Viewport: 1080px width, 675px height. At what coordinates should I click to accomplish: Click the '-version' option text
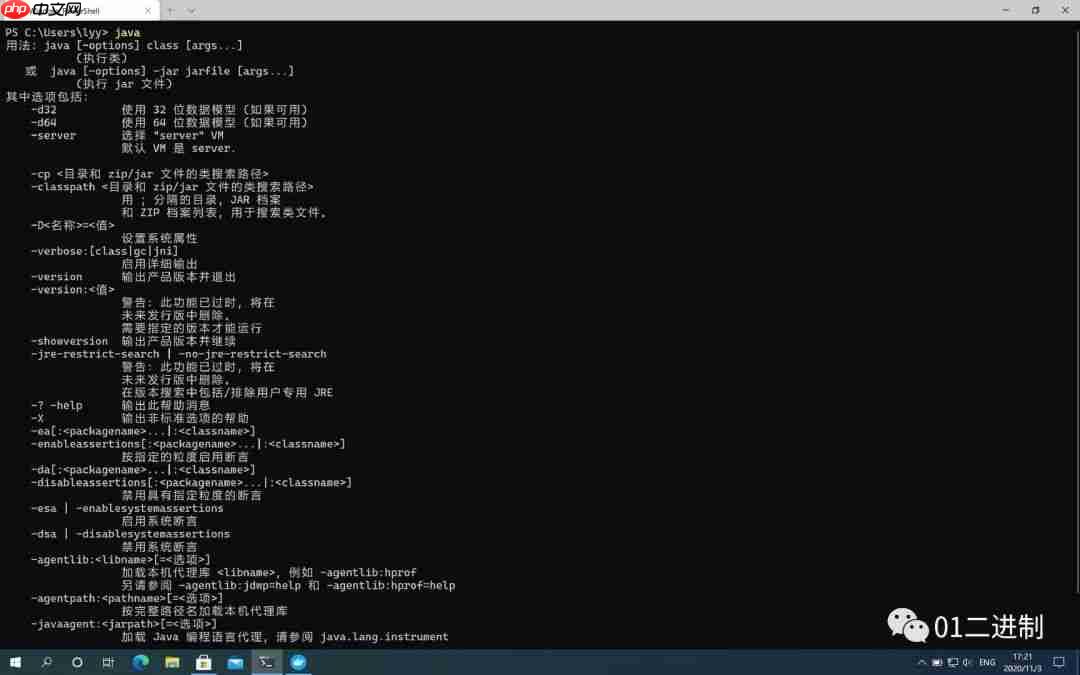(56, 277)
